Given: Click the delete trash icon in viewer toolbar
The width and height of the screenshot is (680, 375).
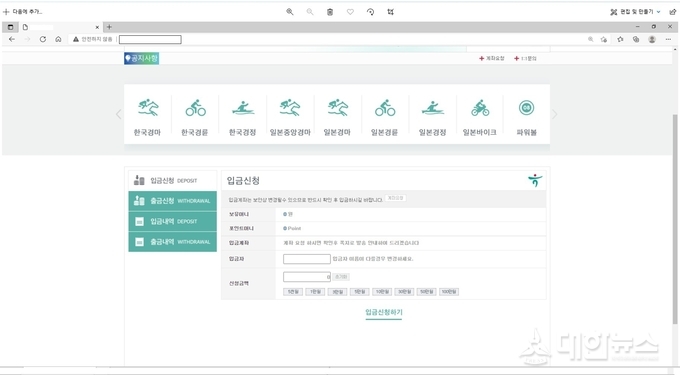Looking at the screenshot, I should click(330, 12).
